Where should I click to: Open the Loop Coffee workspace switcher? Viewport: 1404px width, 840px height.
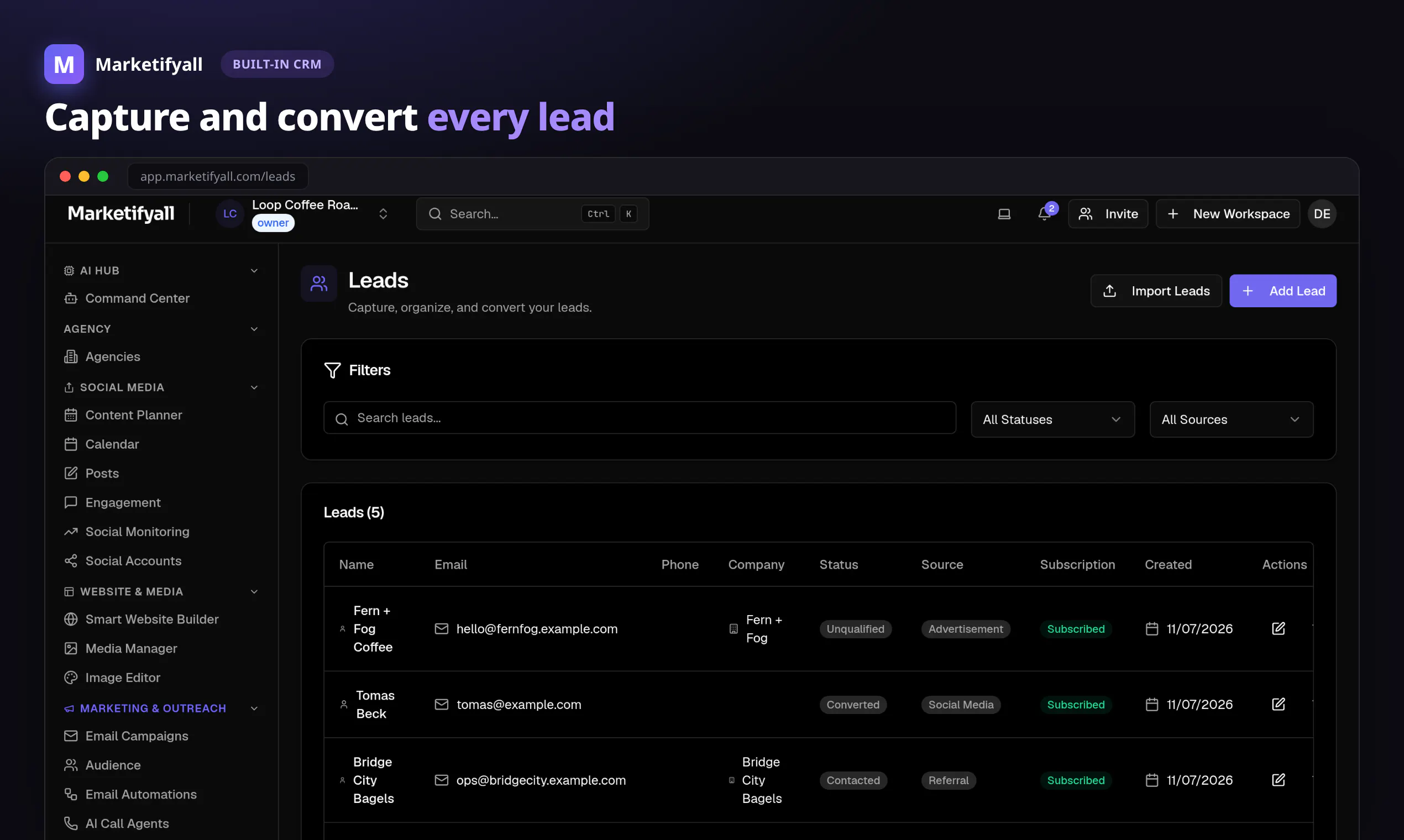pyautogui.click(x=383, y=214)
